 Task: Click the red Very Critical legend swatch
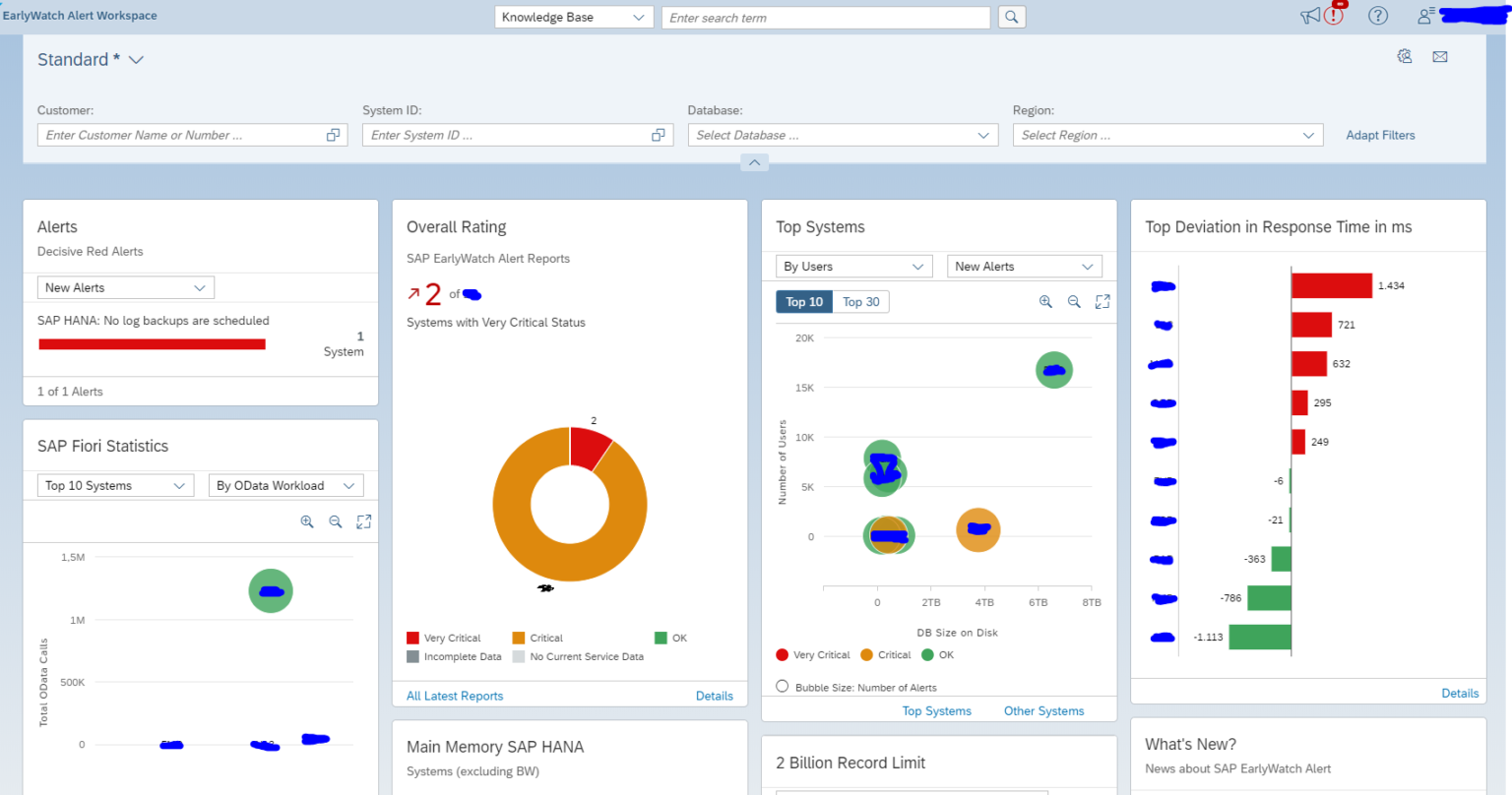[412, 638]
